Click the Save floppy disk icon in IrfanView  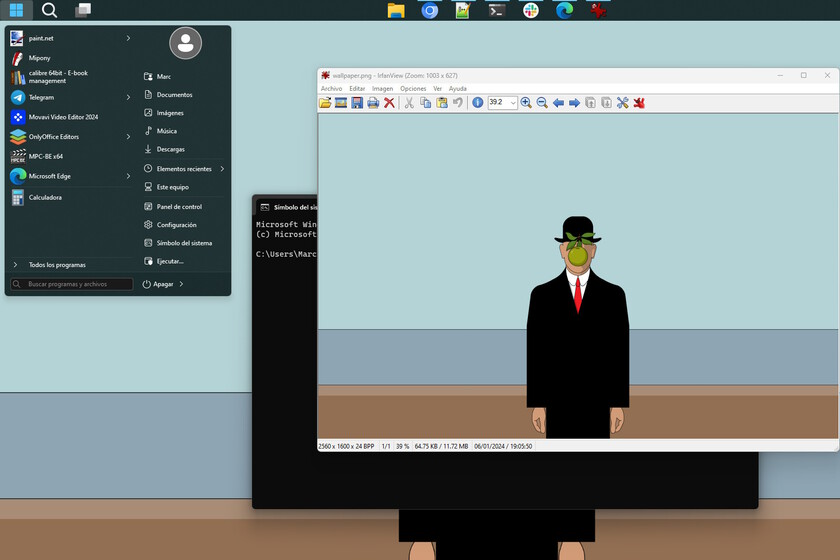coord(357,103)
